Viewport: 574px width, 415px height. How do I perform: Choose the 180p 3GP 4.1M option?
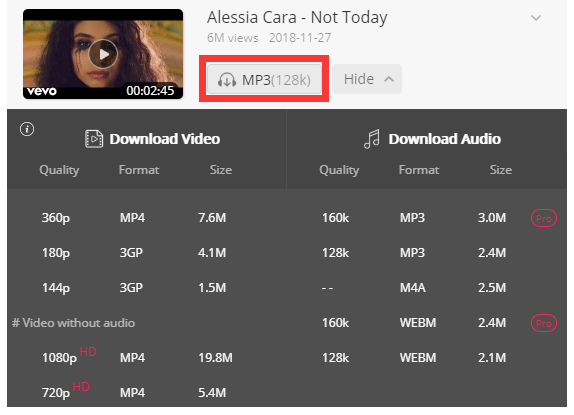pos(146,253)
